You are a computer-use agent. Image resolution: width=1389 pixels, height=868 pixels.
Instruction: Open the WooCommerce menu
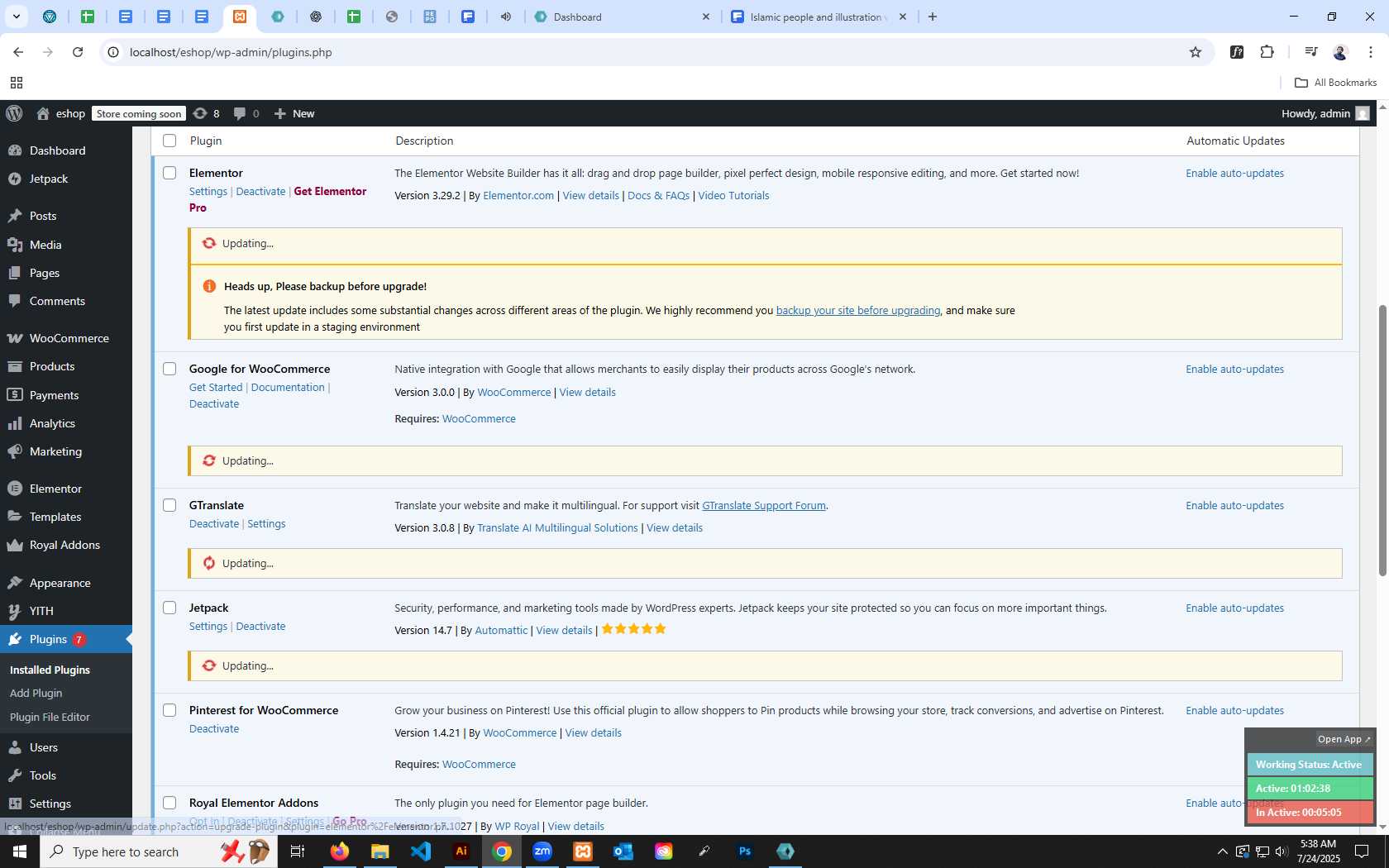point(69,338)
